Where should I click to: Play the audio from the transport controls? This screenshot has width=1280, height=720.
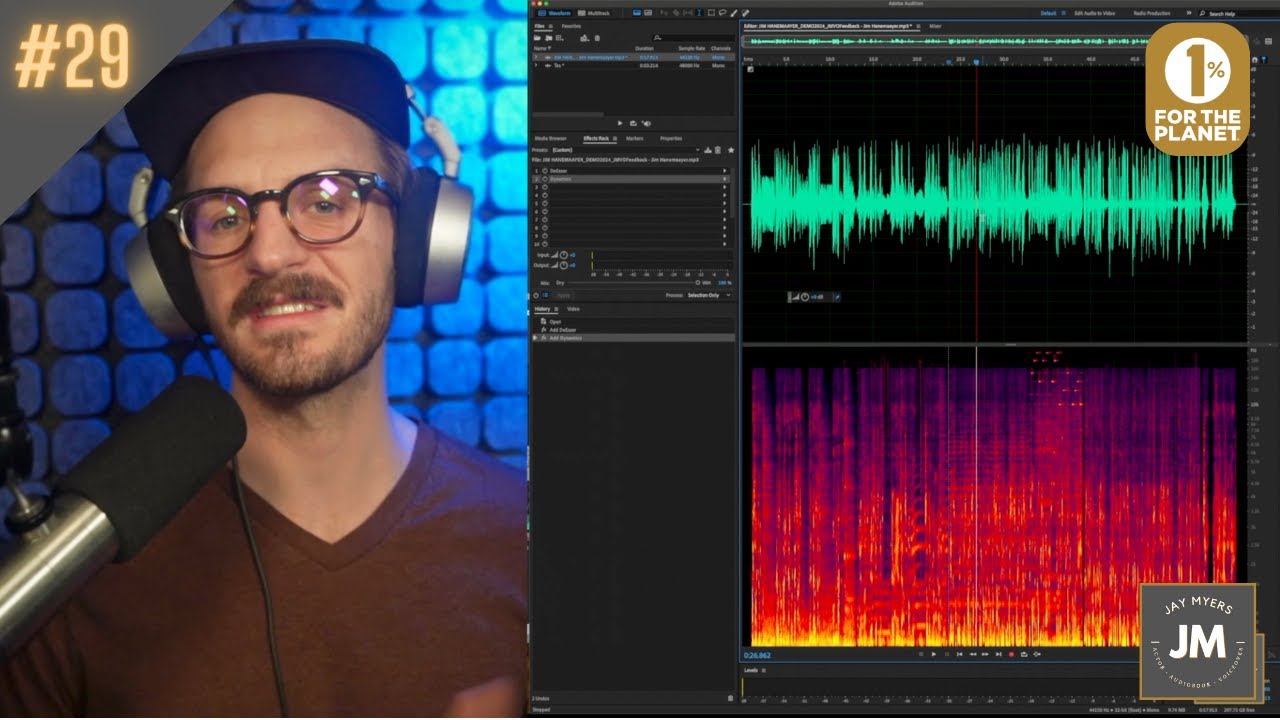click(x=934, y=654)
